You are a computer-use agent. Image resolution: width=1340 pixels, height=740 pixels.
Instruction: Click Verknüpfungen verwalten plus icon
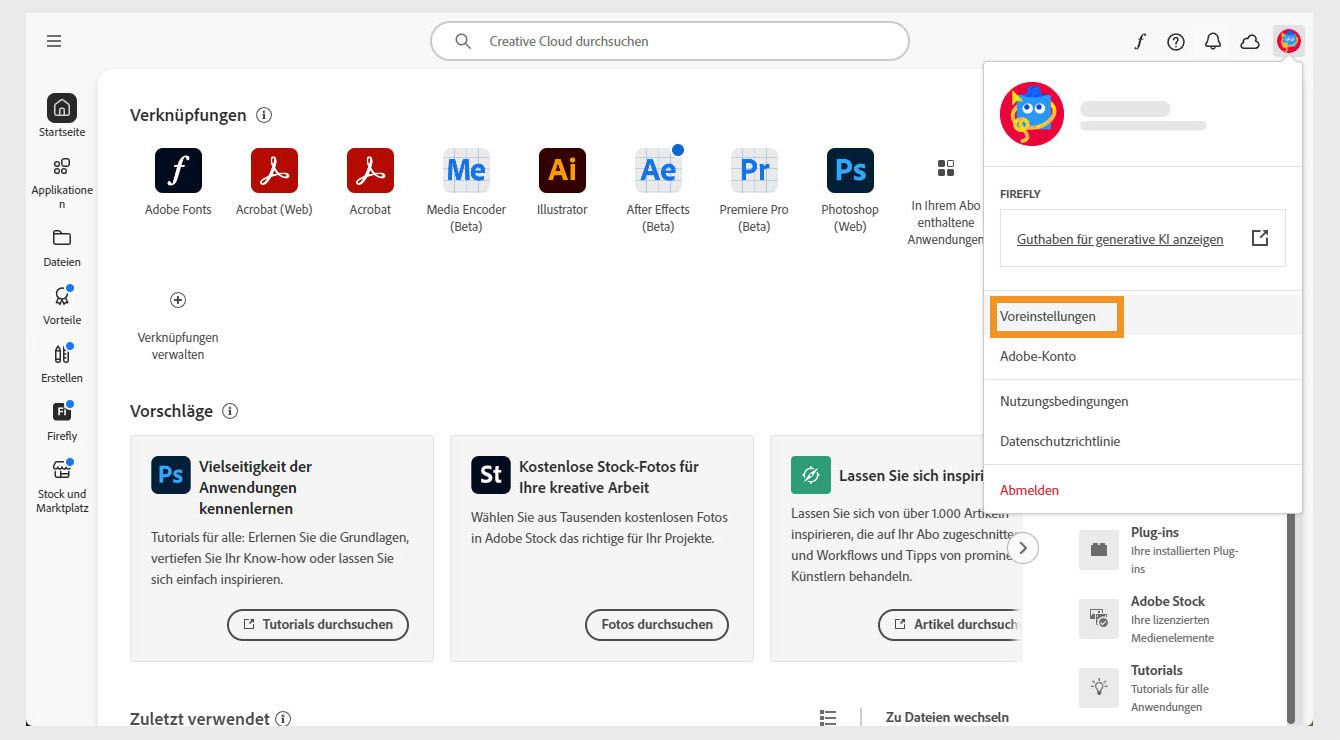click(178, 300)
